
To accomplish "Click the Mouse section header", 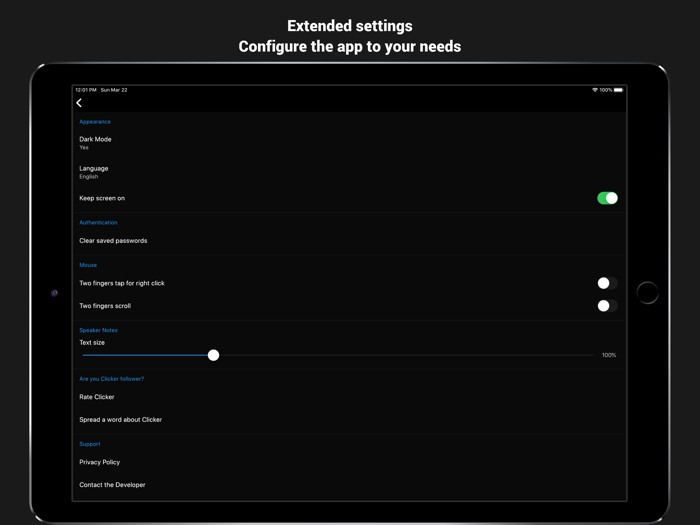I will [88, 265].
